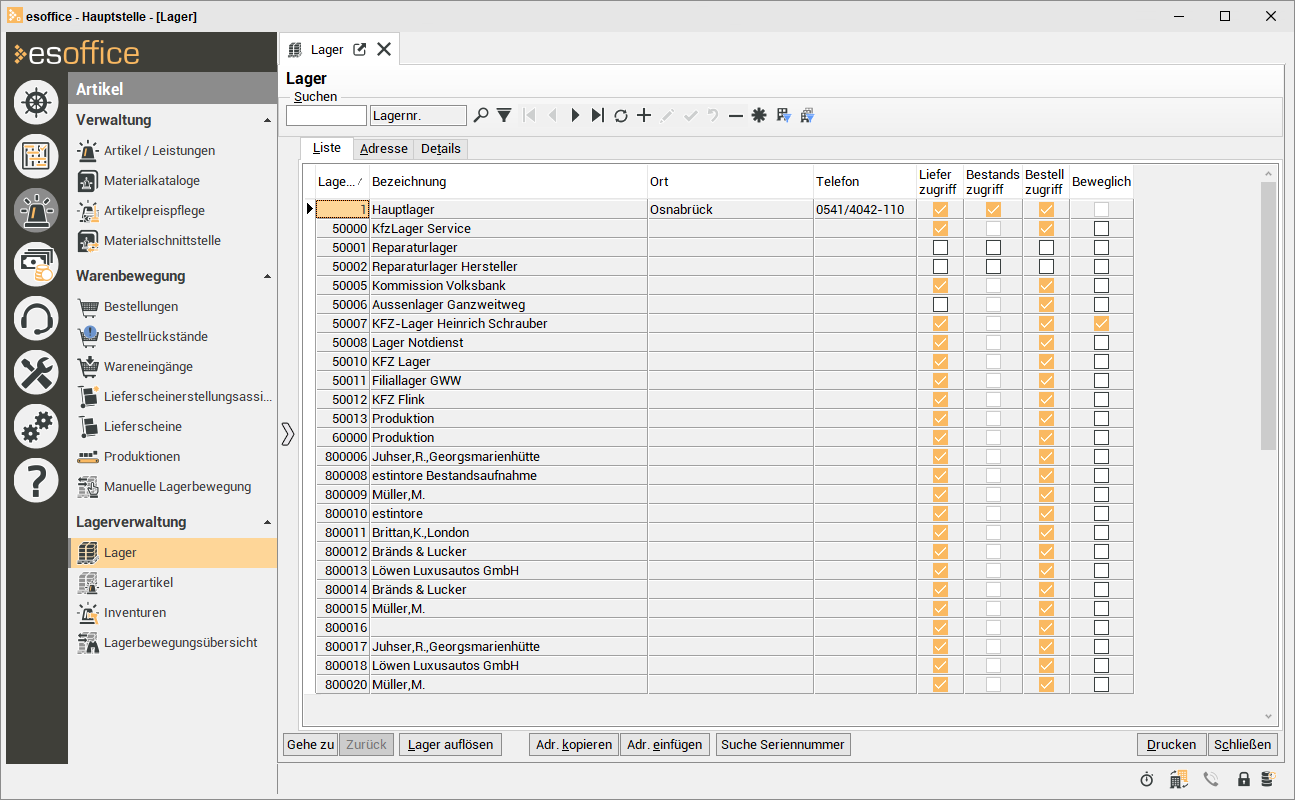Collapse the sidebar with chevron handle
This screenshot has height=800, width=1295.
(288, 434)
